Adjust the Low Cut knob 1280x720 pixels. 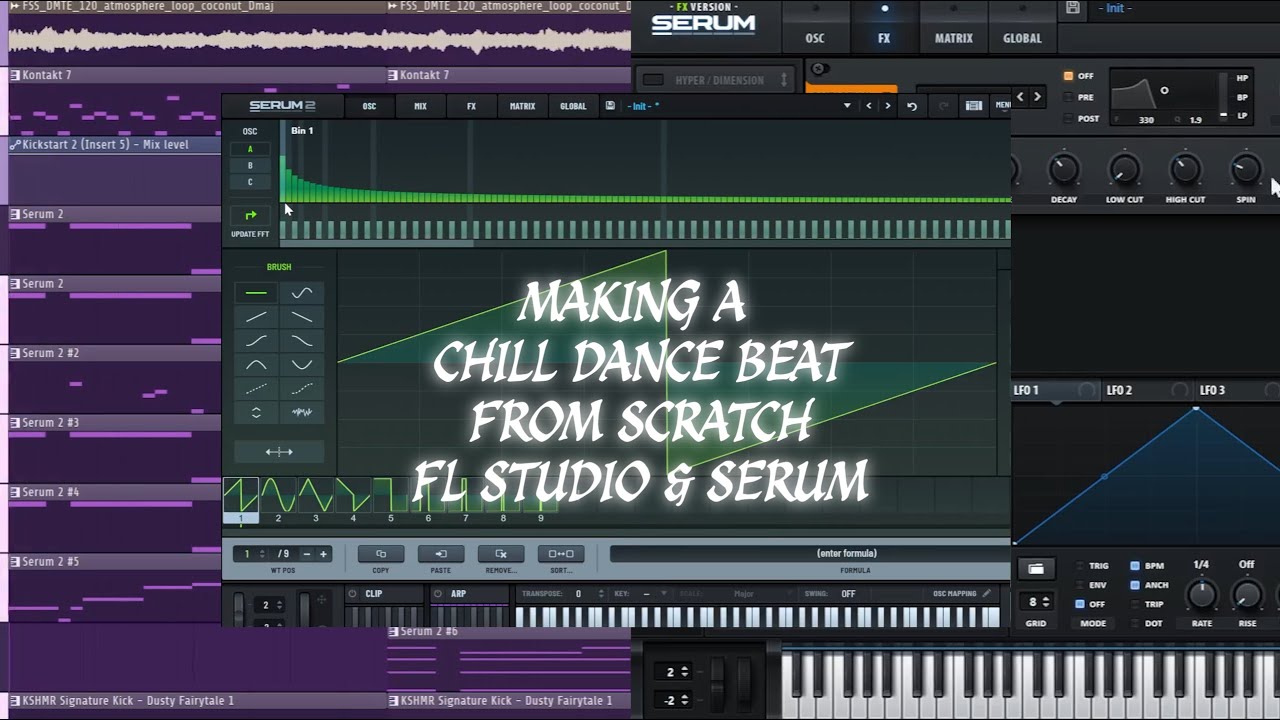(1124, 169)
